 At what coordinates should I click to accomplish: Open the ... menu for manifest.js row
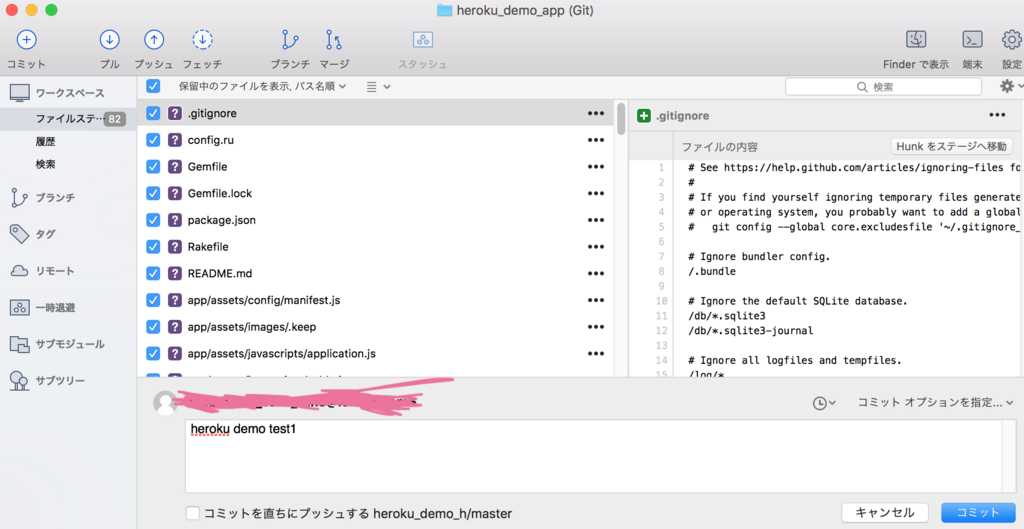point(596,300)
